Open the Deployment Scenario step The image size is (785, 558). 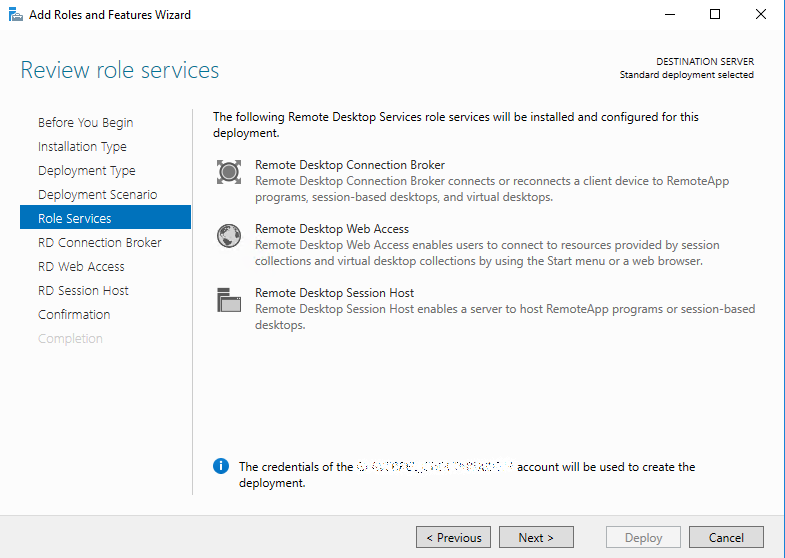pos(98,195)
